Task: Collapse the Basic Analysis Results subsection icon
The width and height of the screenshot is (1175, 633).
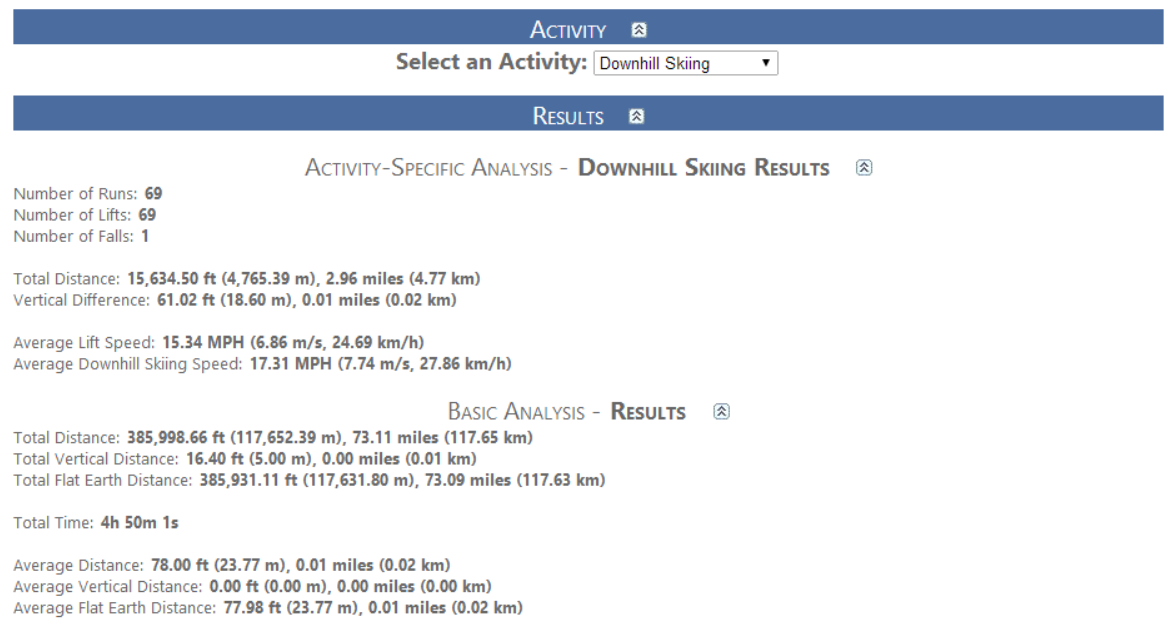Action: coord(721,411)
